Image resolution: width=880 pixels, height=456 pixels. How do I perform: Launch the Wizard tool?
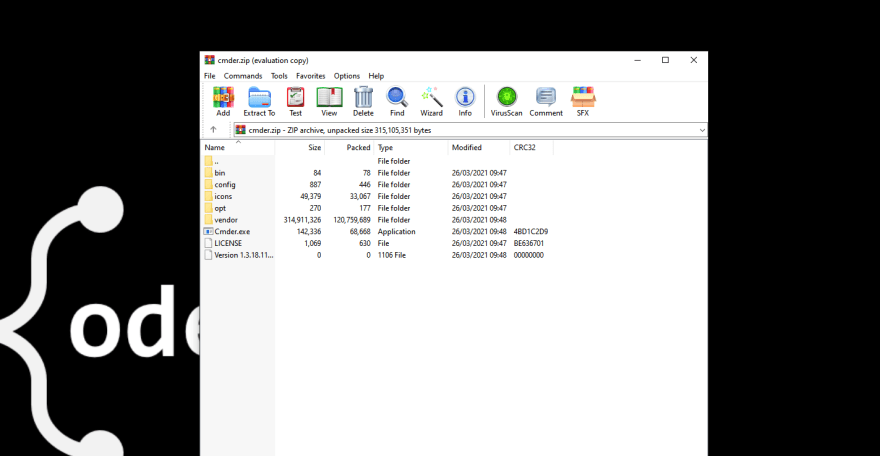pos(431,102)
